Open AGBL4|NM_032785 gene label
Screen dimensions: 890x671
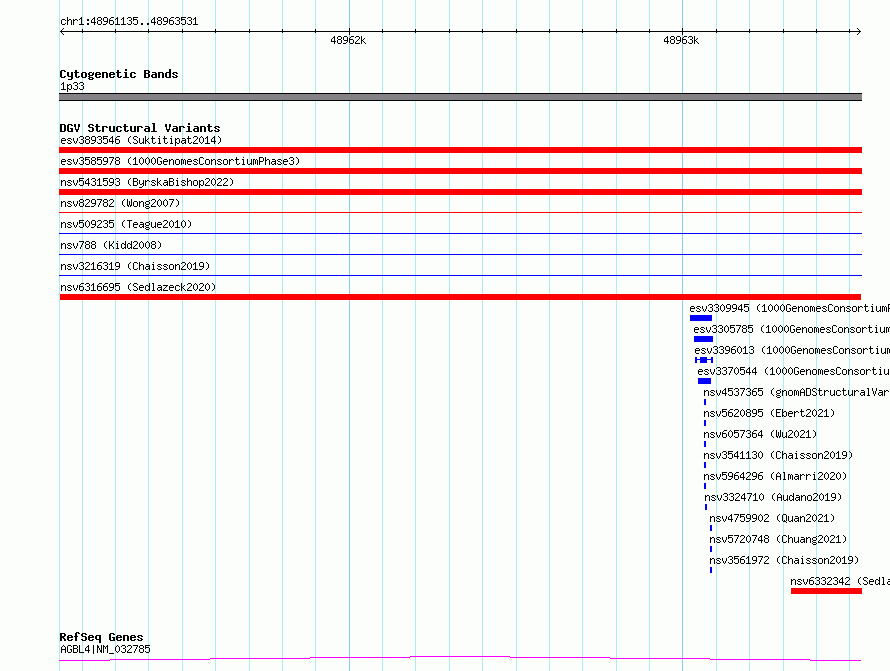click(x=105, y=649)
